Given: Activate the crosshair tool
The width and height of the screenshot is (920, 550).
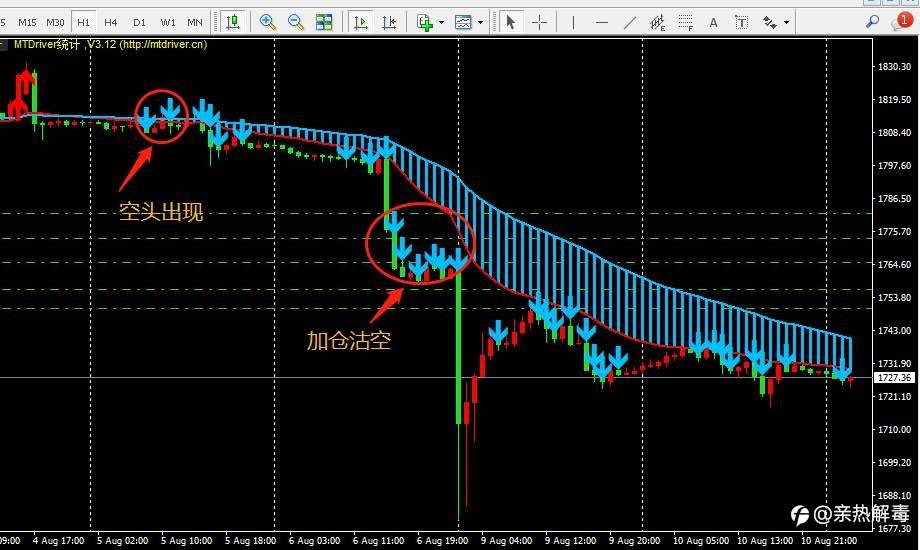Looking at the screenshot, I should pos(539,22).
